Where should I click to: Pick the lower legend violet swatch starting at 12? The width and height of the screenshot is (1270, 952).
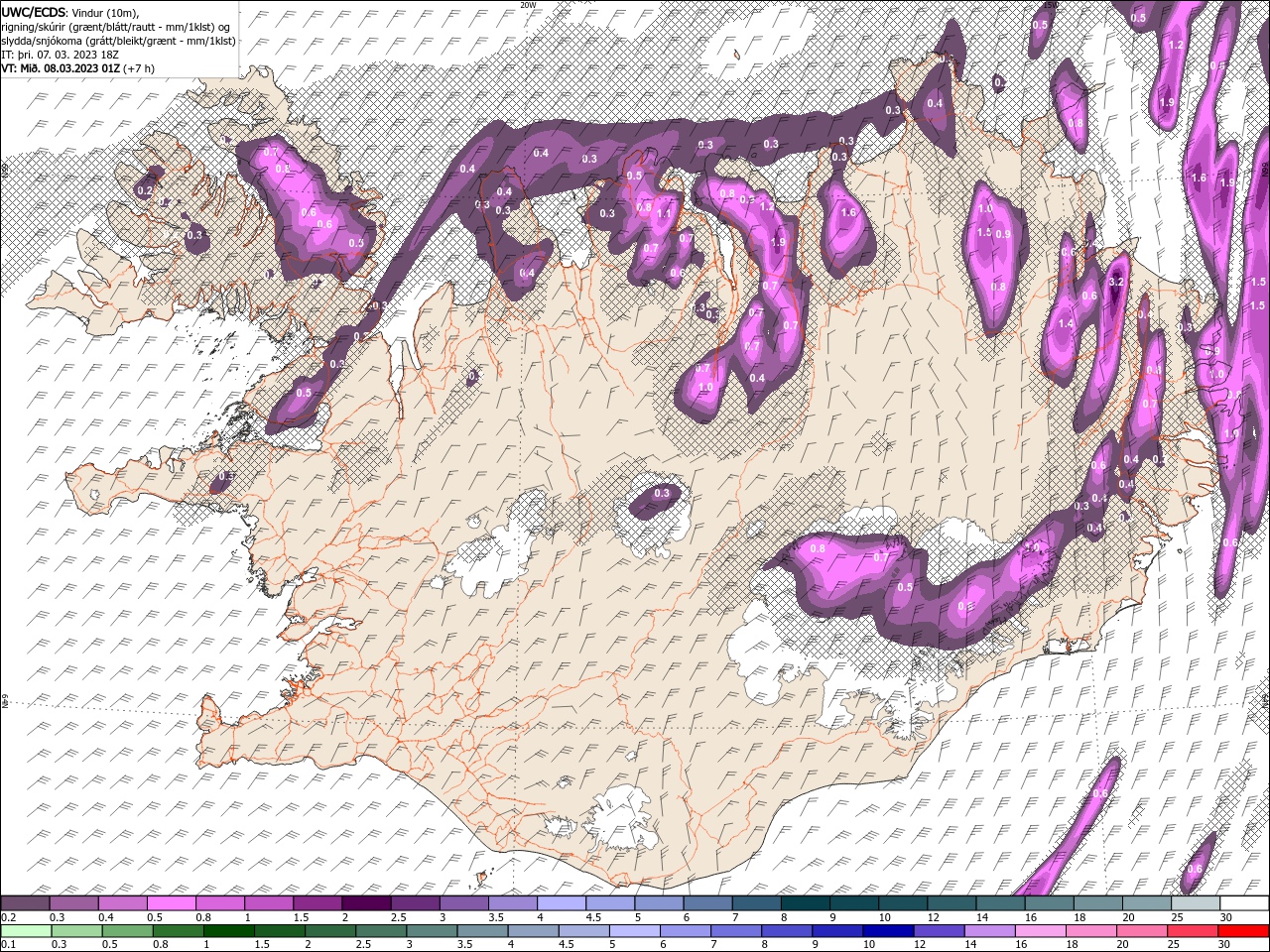[x=939, y=931]
